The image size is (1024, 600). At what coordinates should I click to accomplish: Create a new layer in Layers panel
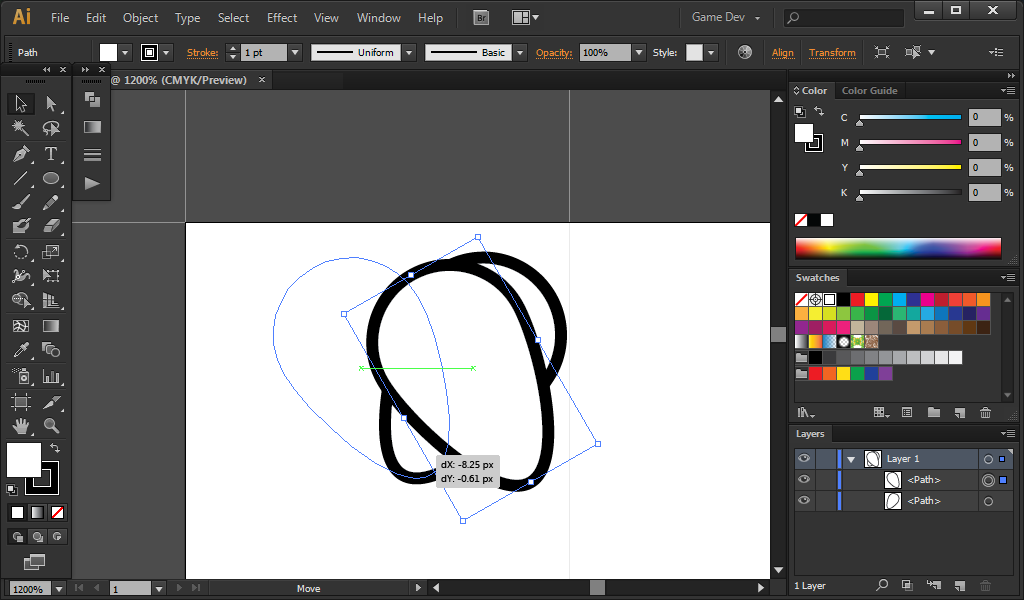pos(959,584)
